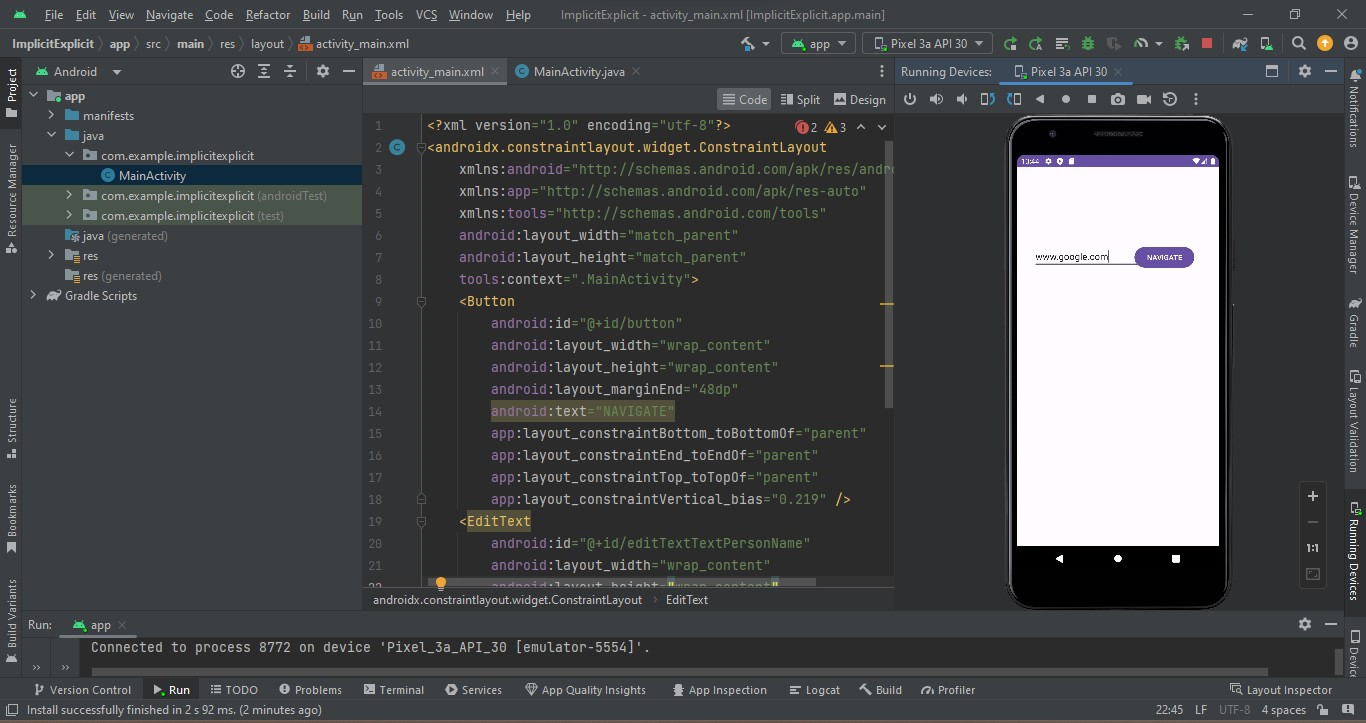The width and height of the screenshot is (1366, 723).
Task: Click the Sync Project with Gradle icon
Action: tap(1240, 44)
